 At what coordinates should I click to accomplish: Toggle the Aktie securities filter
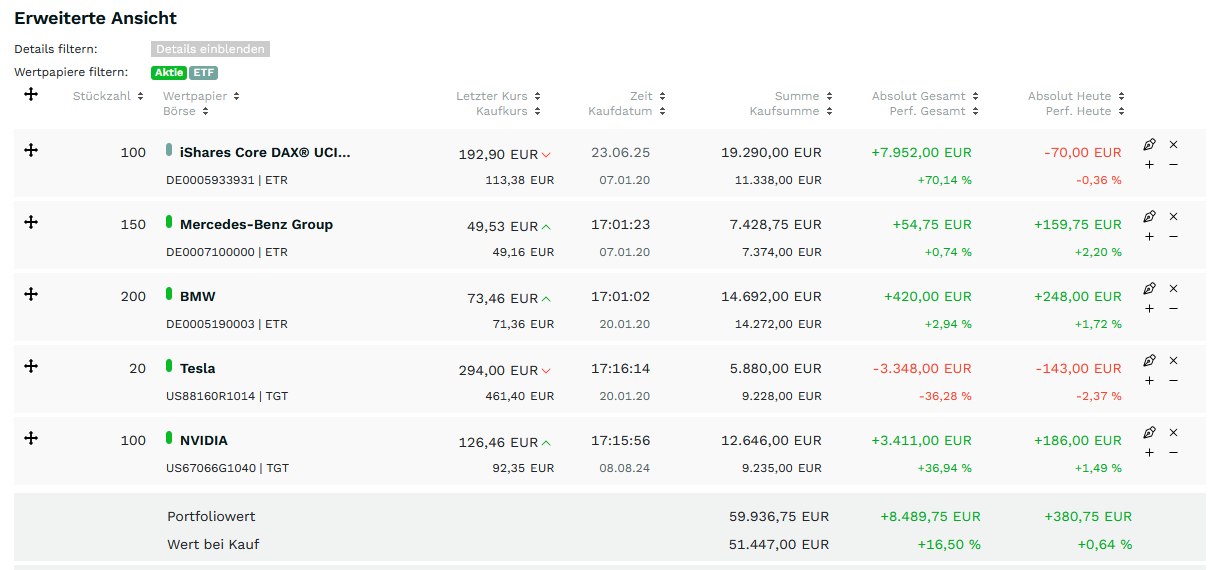click(x=169, y=73)
